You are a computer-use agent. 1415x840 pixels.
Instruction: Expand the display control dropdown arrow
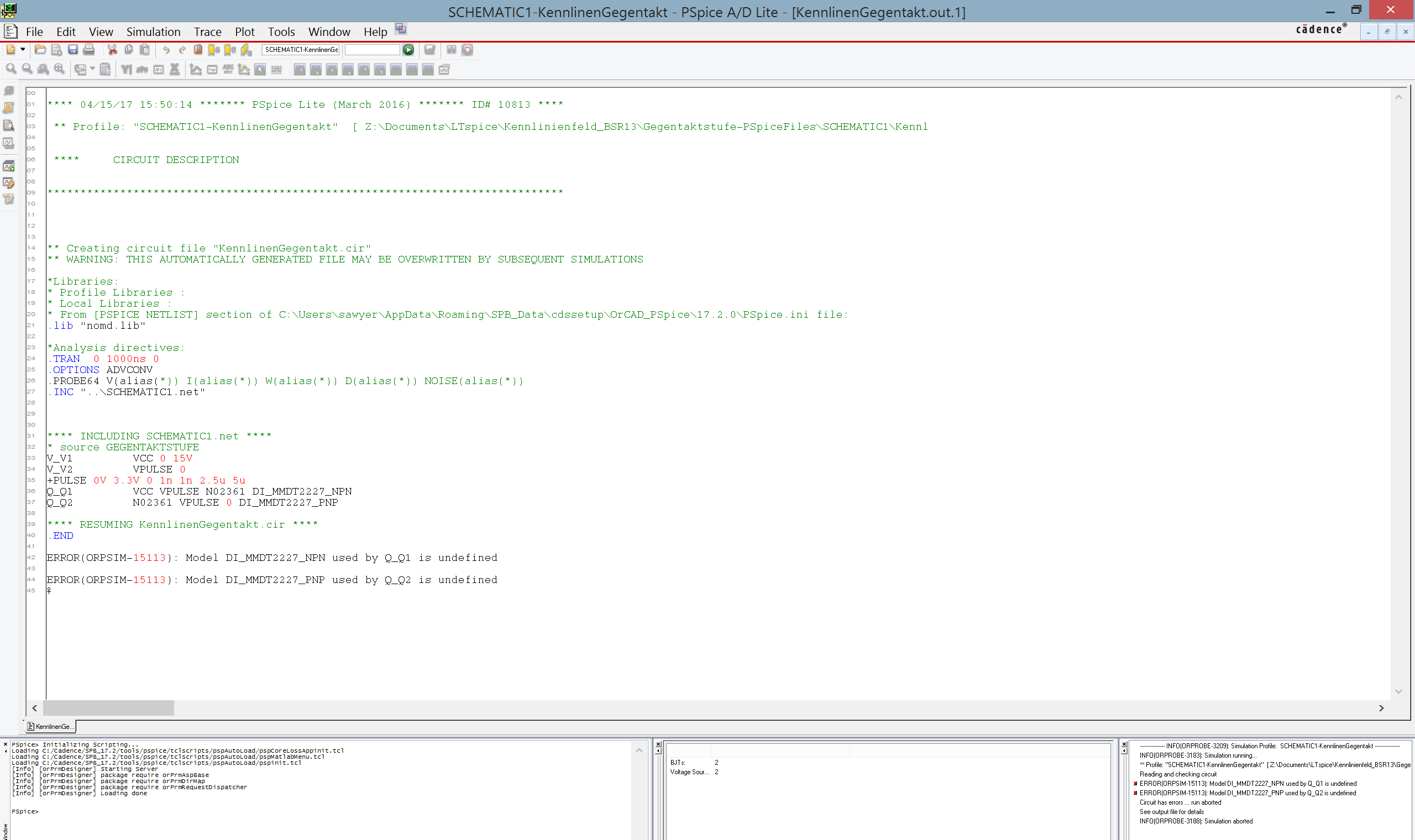click(92, 69)
